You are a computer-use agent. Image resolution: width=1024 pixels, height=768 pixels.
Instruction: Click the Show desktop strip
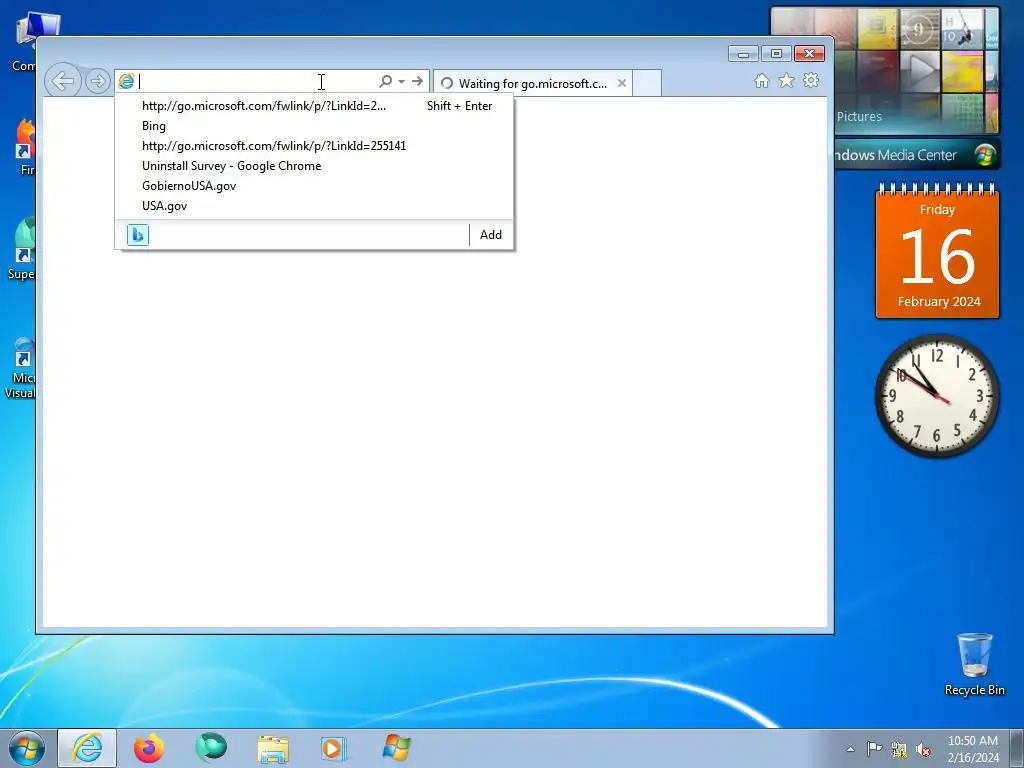[x=1017, y=748]
